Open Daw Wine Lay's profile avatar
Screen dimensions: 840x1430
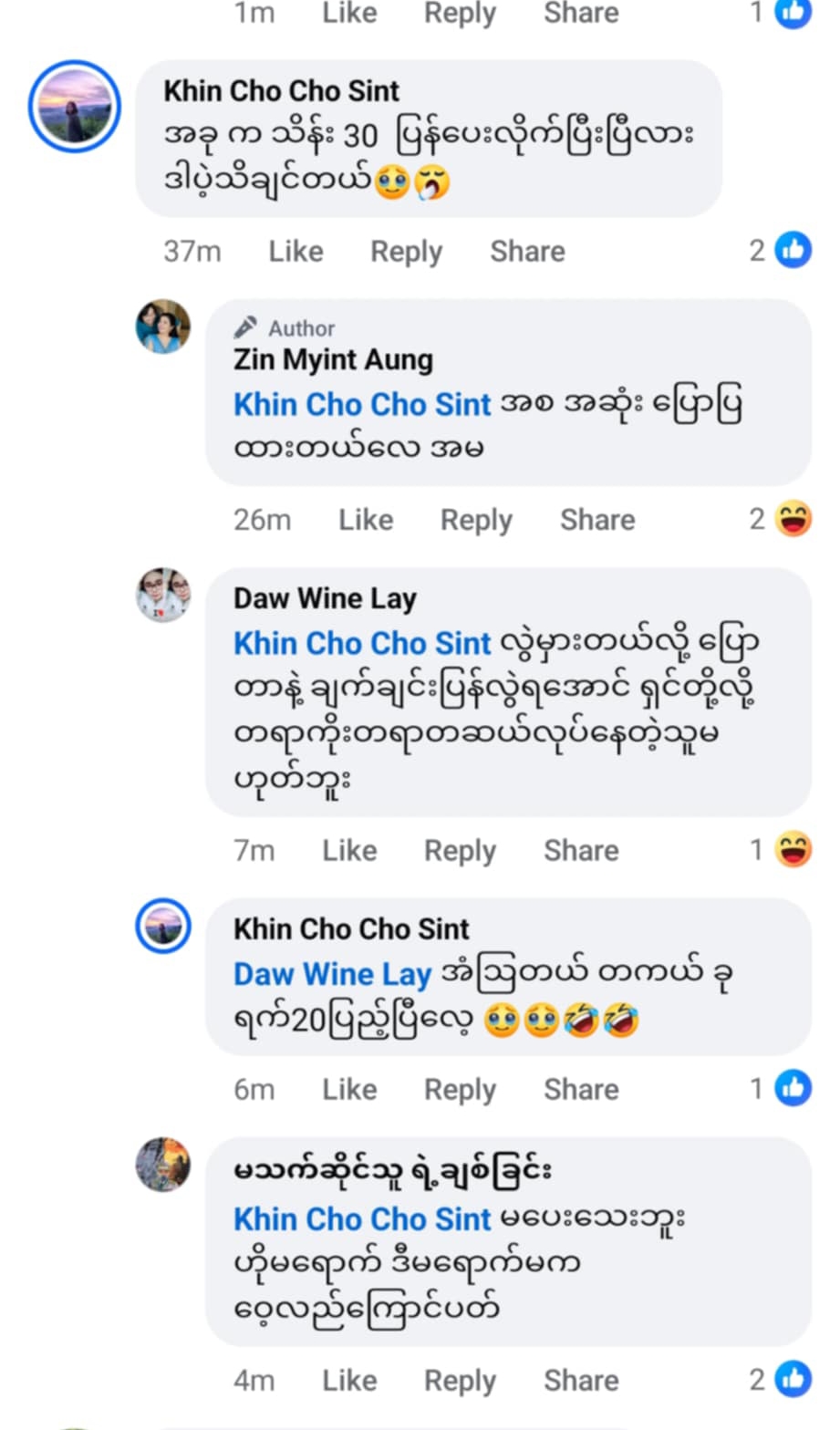coord(163,596)
